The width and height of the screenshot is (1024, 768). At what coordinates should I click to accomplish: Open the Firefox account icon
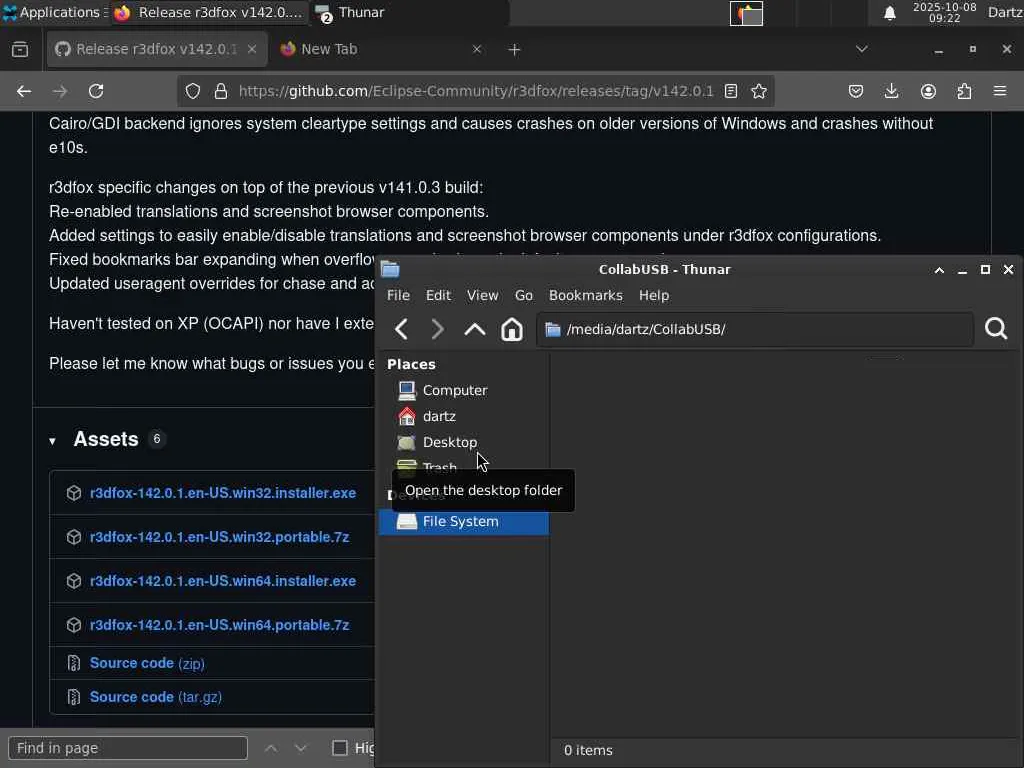928,91
